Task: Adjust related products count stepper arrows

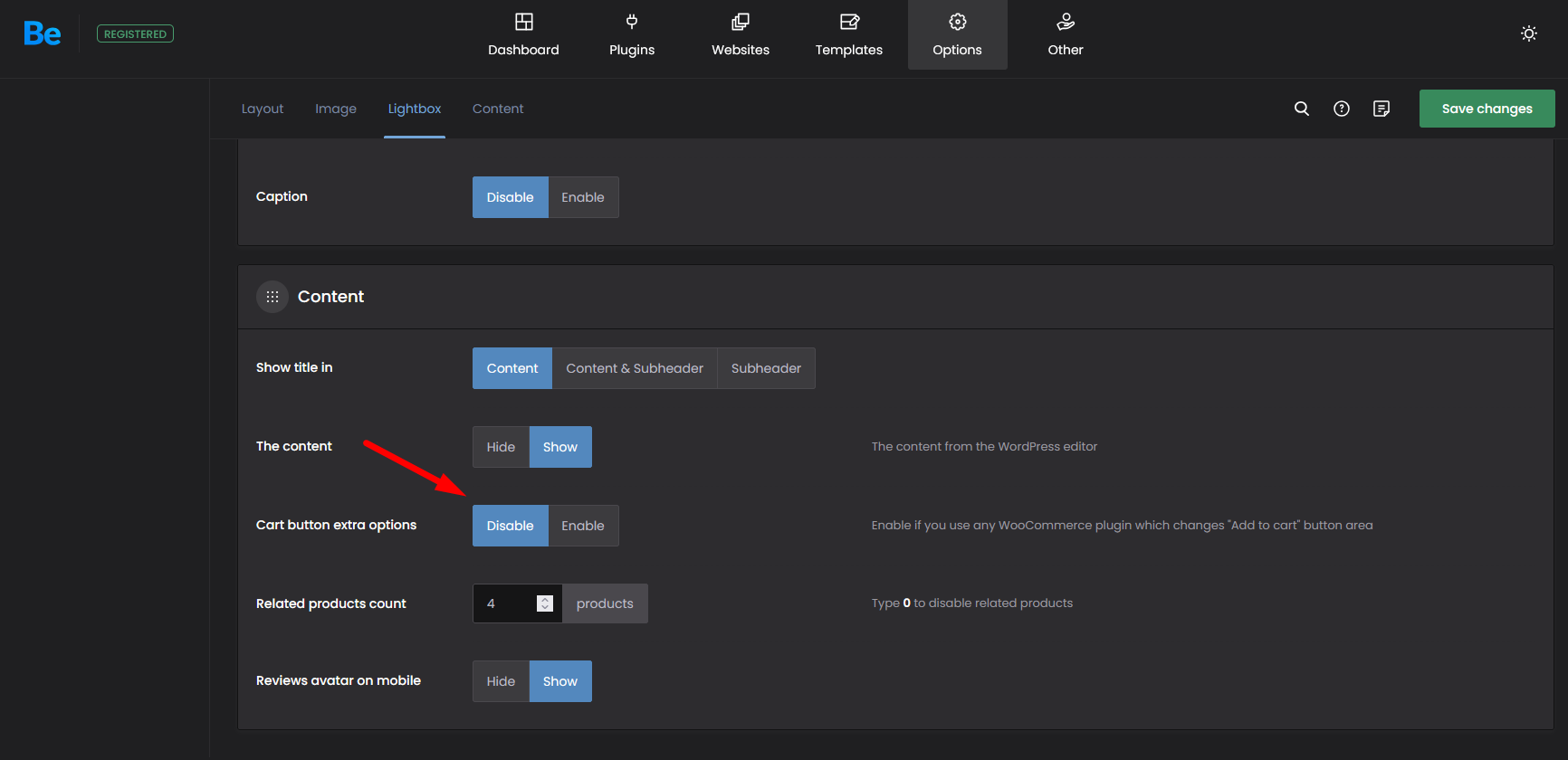Action: tap(545, 603)
